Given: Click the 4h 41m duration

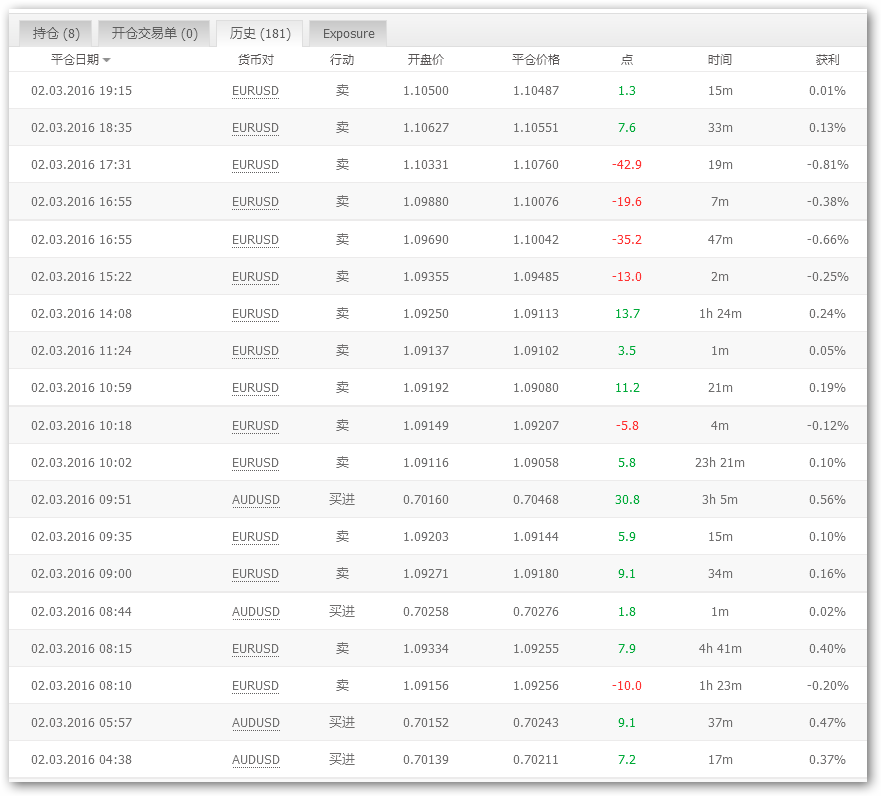Looking at the screenshot, I should 720,649.
